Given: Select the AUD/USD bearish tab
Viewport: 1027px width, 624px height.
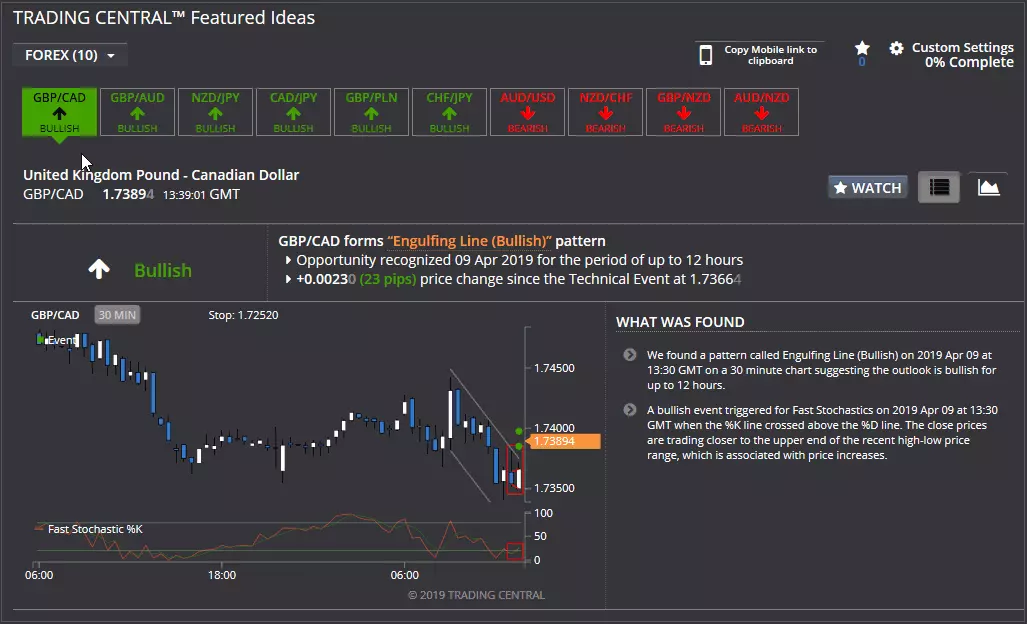Looking at the screenshot, I should click(527, 112).
